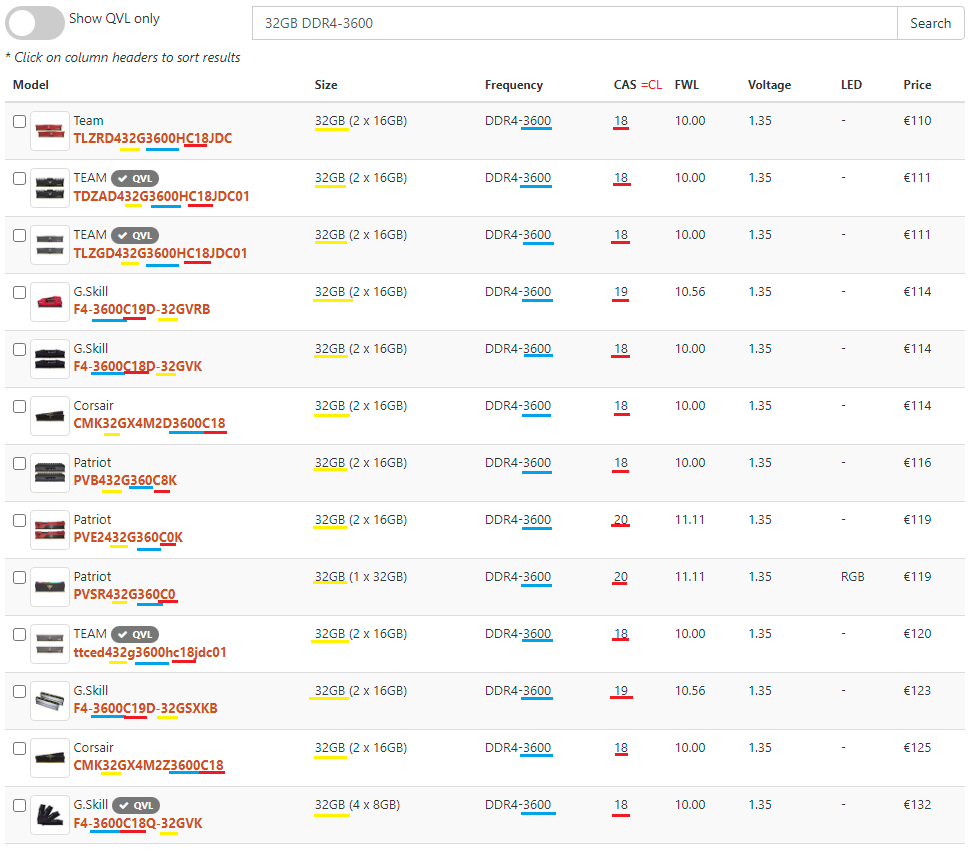Click the RGB RAM thumbnail for PVSR432G360C0
Viewport: 968px width, 854px height.
[x=50, y=587]
